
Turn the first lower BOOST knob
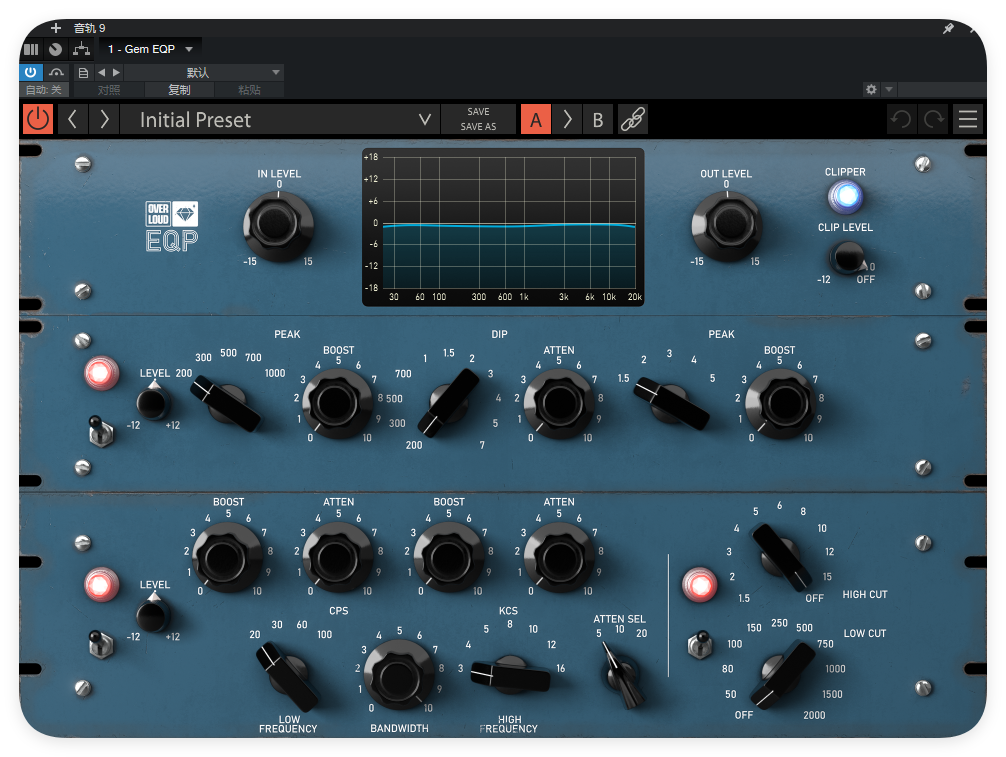click(226, 557)
